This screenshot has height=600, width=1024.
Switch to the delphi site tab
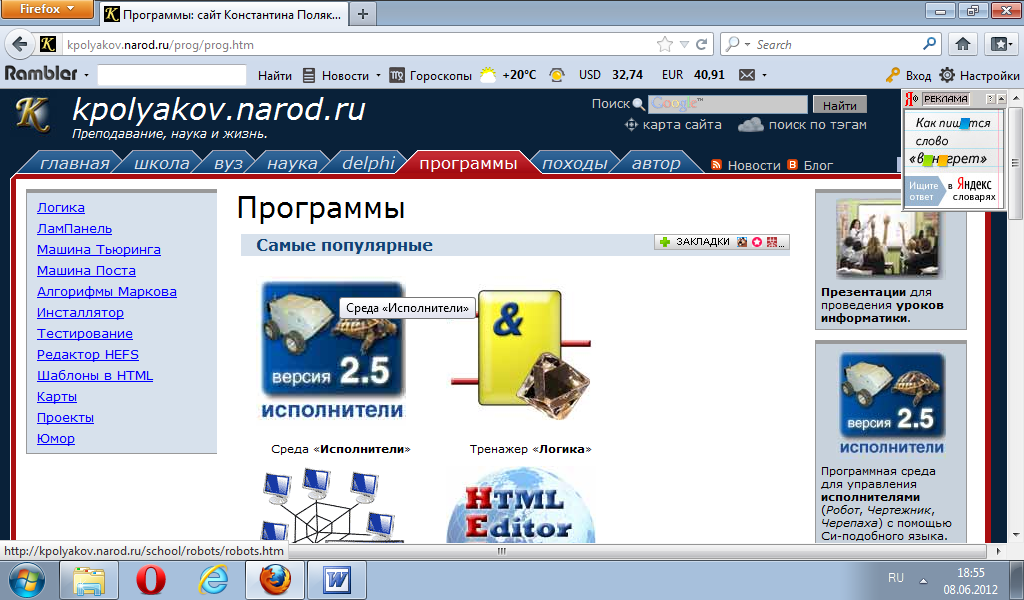(368, 163)
